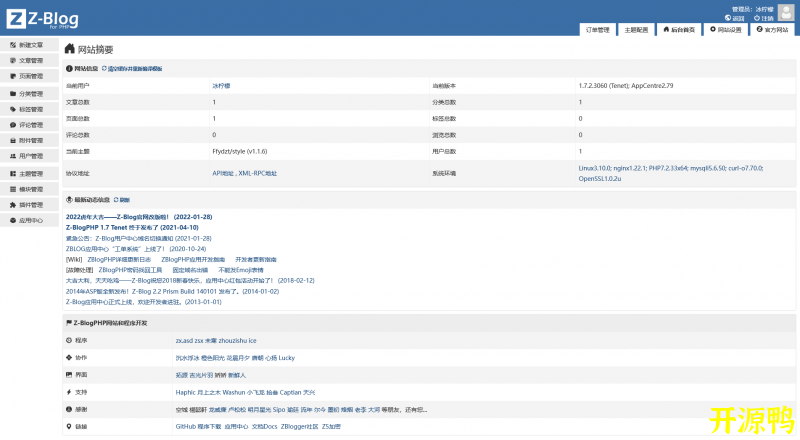The height and width of the screenshot is (440, 800).
Task: Switch to 主题配置 tab
Action: point(636,30)
